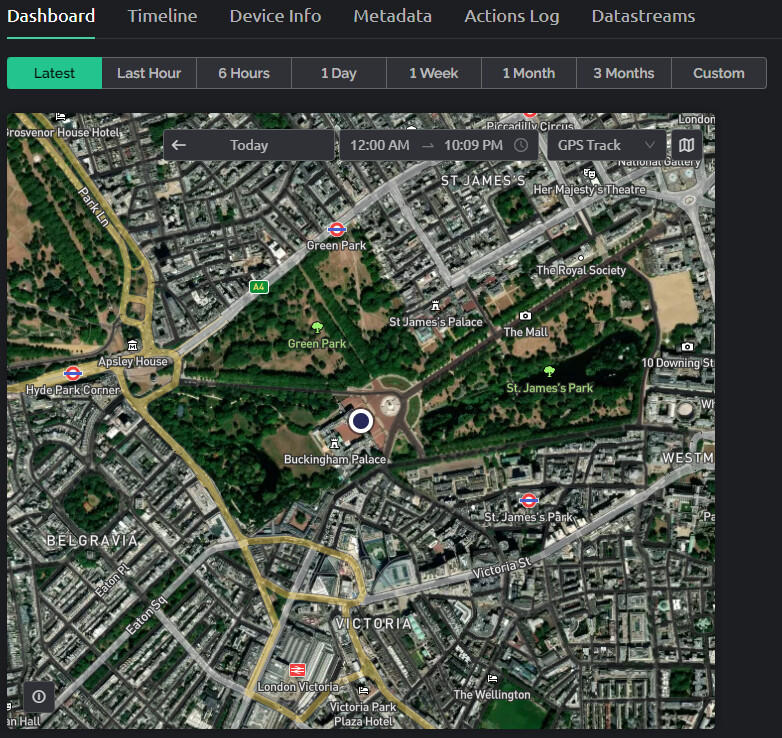
Task: Open the Device Info tab
Action: 275,16
